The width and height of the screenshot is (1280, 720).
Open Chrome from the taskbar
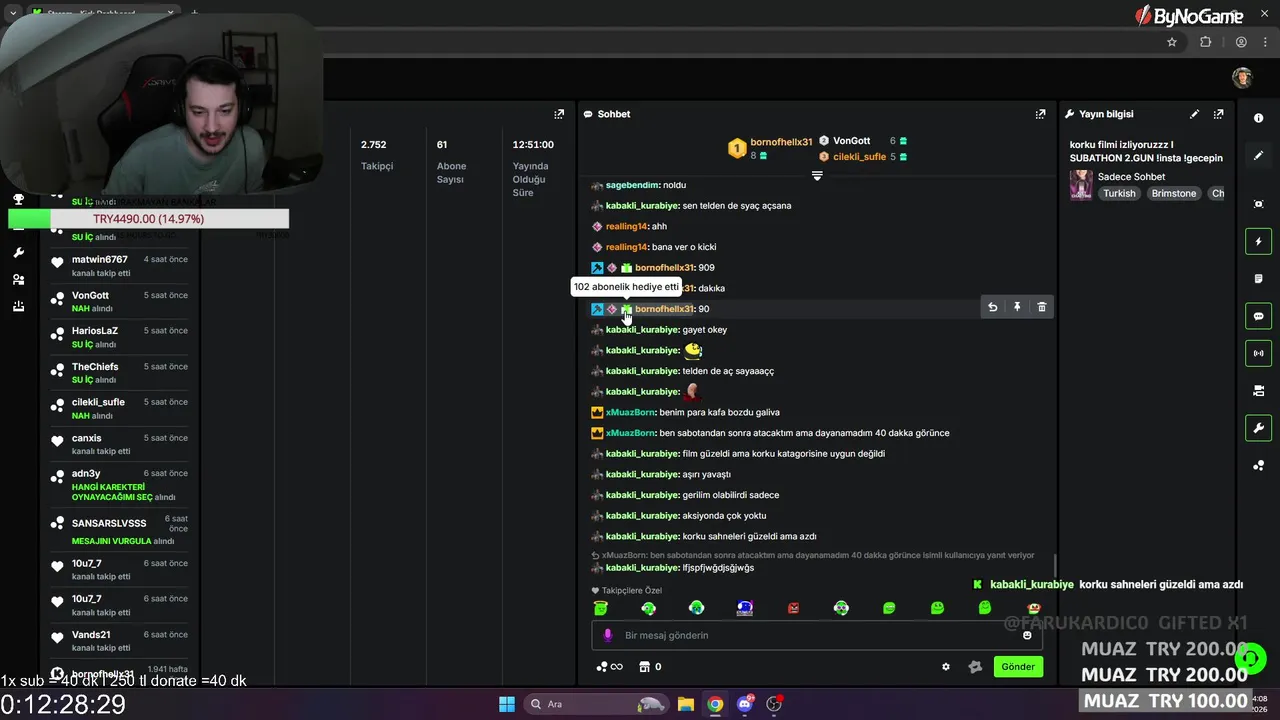tap(715, 704)
